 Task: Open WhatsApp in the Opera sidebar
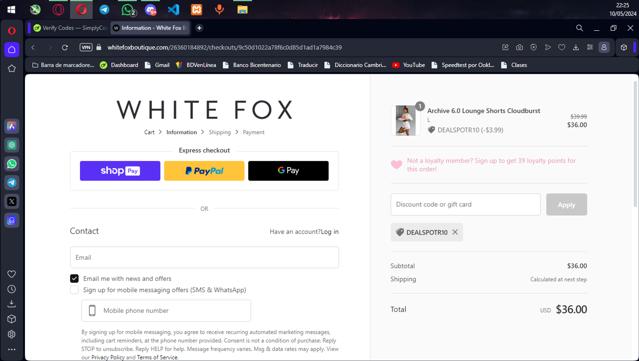tap(12, 164)
